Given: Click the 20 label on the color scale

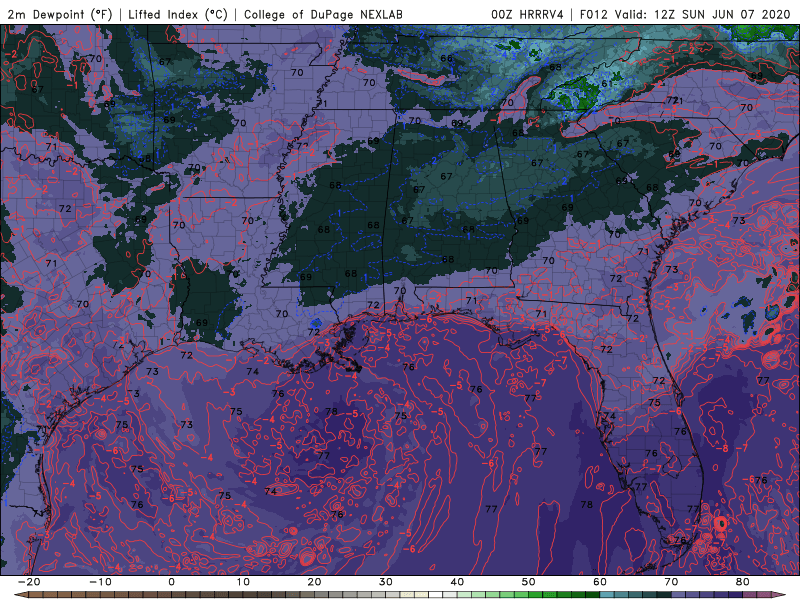Looking at the screenshot, I should [x=314, y=582].
